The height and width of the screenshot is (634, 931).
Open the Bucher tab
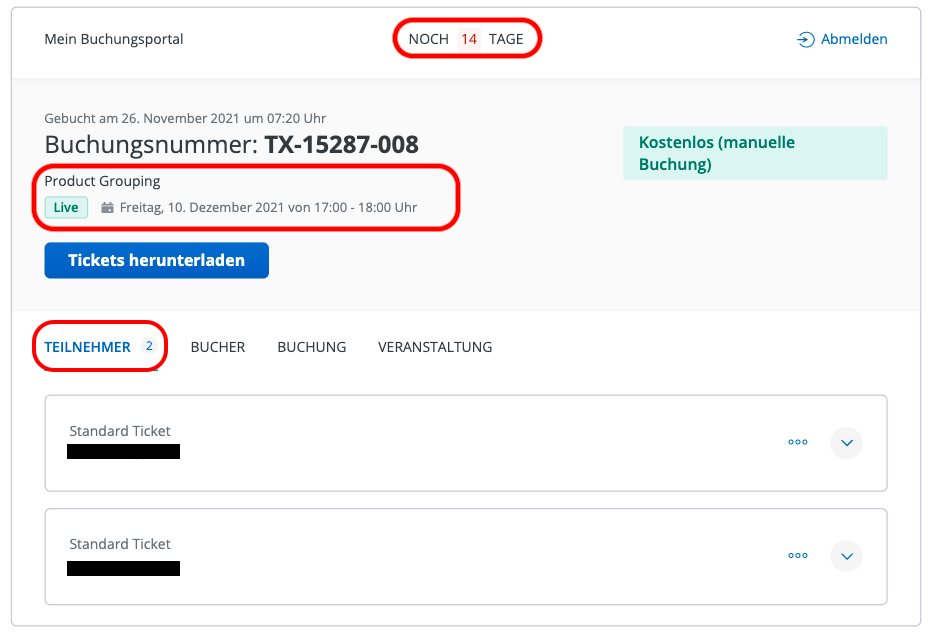click(x=218, y=347)
